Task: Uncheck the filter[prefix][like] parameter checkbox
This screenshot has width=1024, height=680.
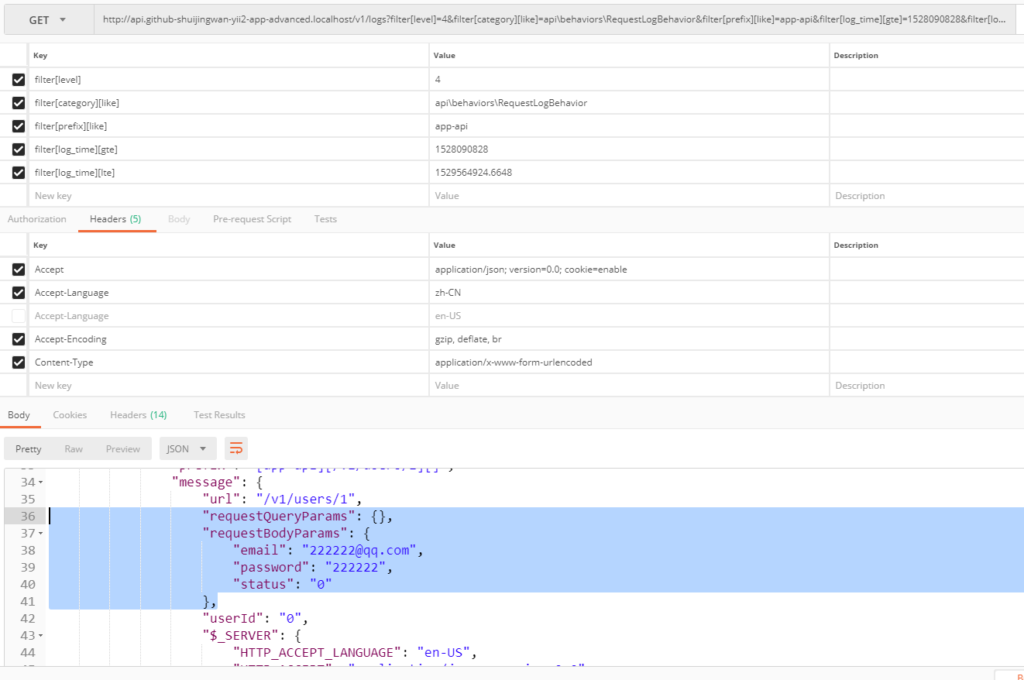Action: [18, 126]
